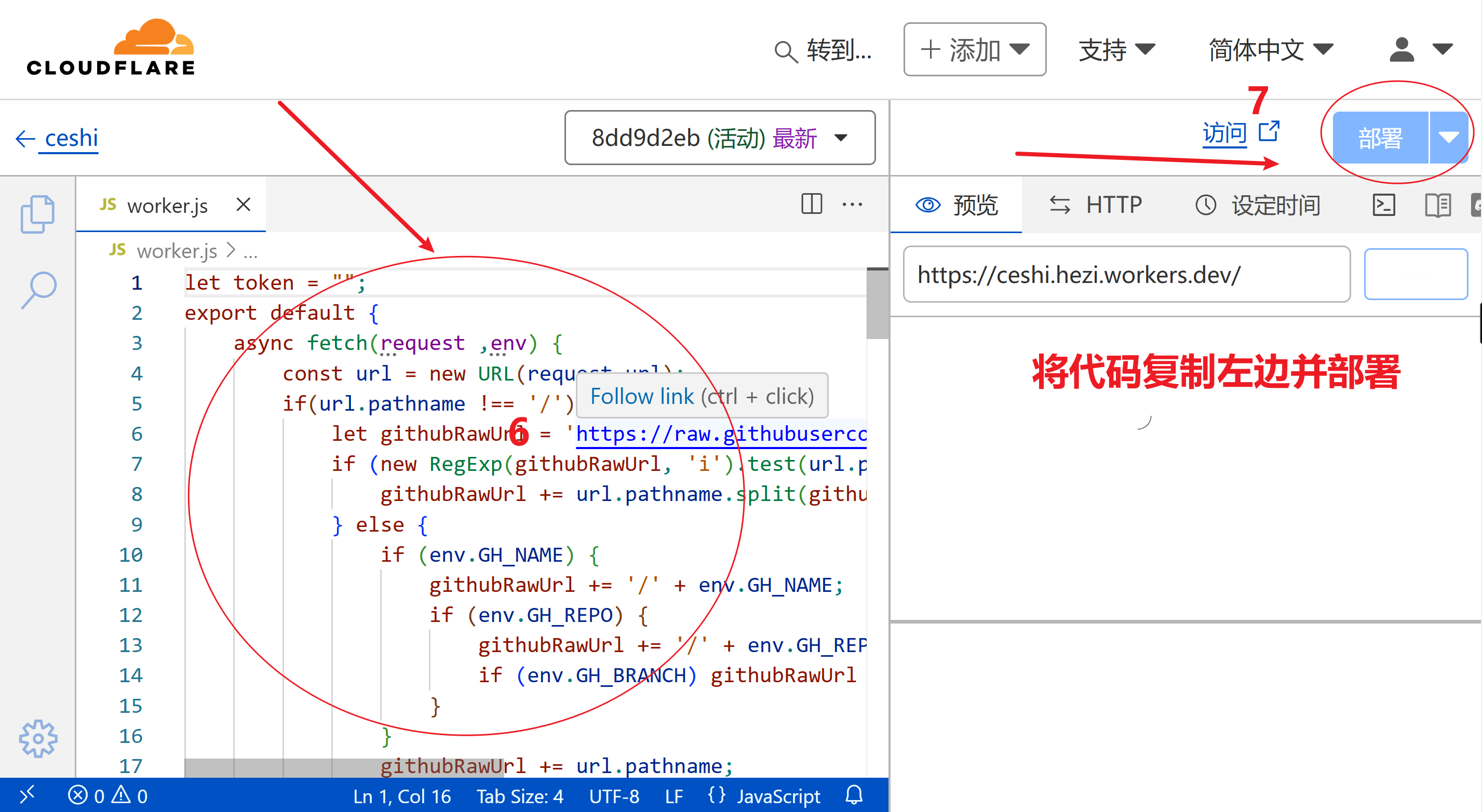Open the errors and warnings indicator

[107, 796]
